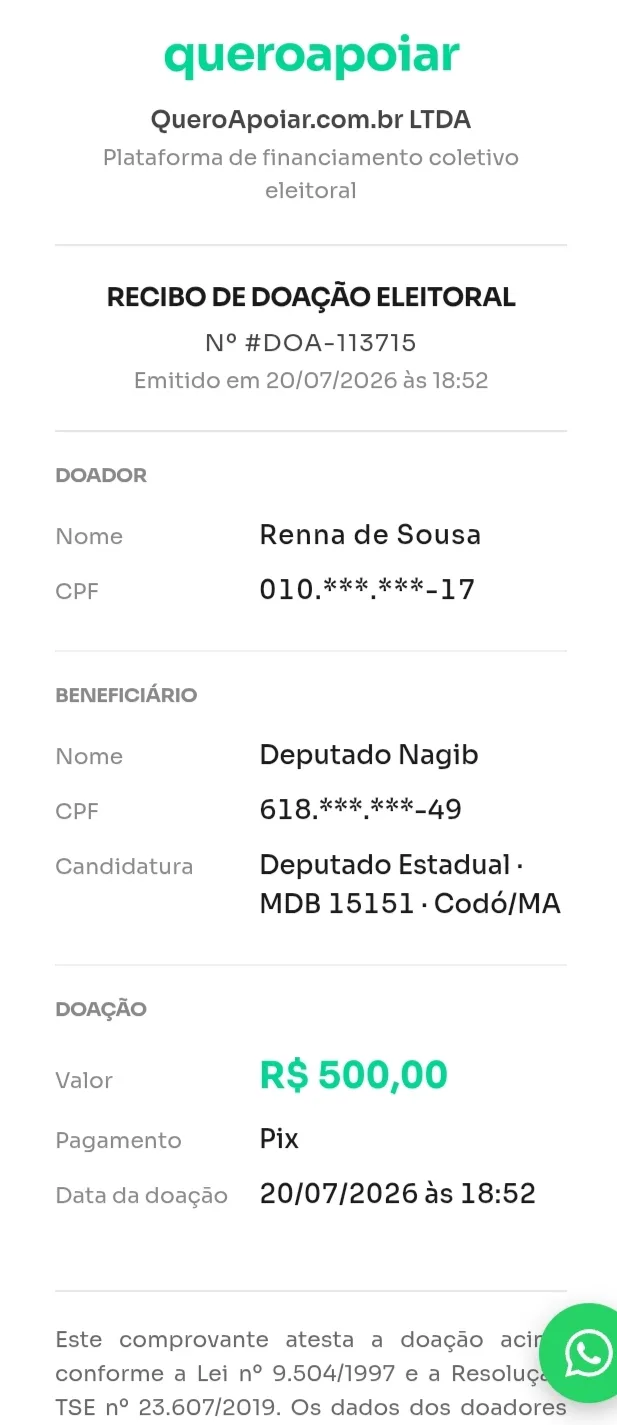Click the donor CPF 010.***.***-17
Viewport: 617px width, 1425px height.
pos(367,590)
